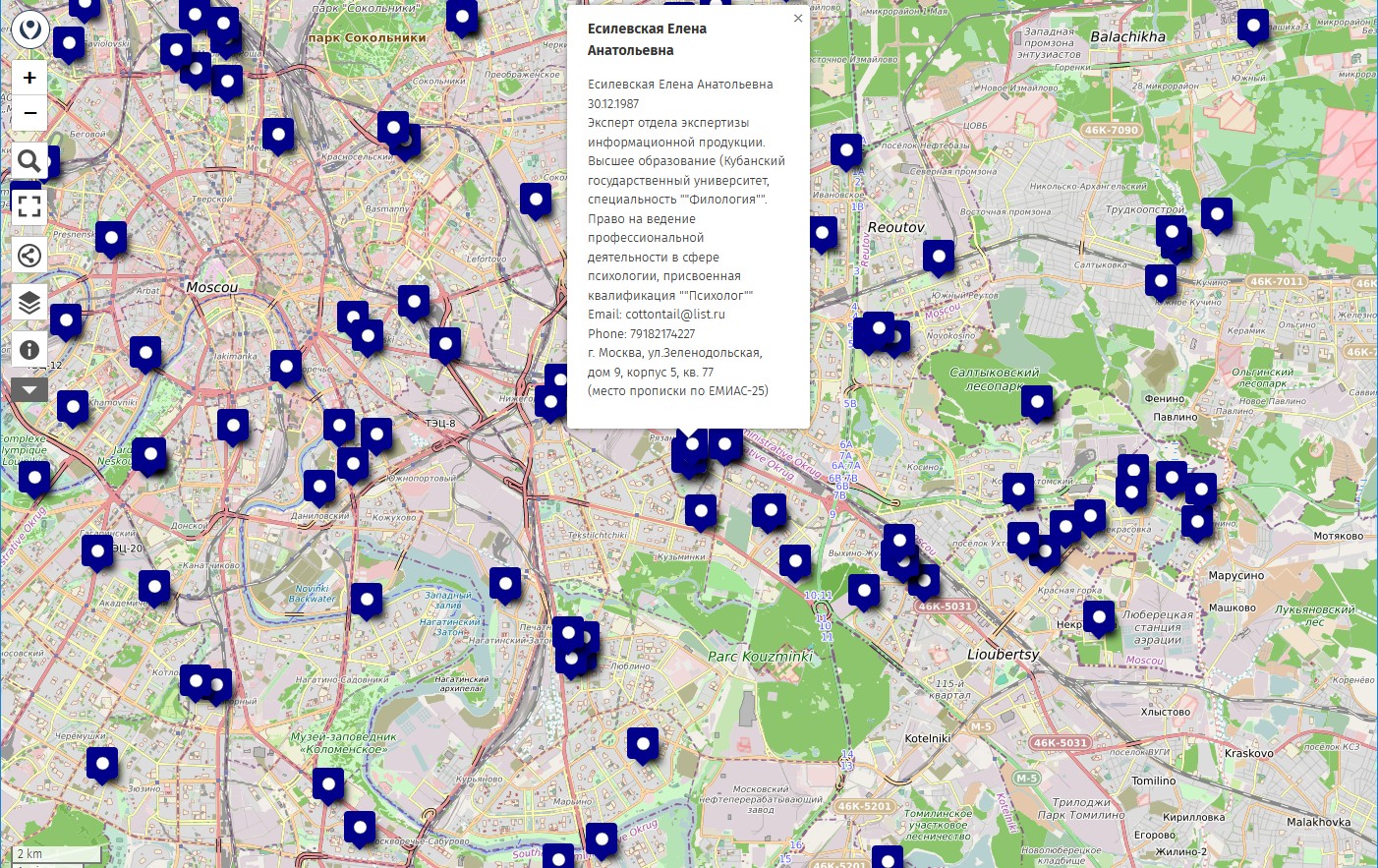Click the marker above Даниловский label

(x=318, y=487)
